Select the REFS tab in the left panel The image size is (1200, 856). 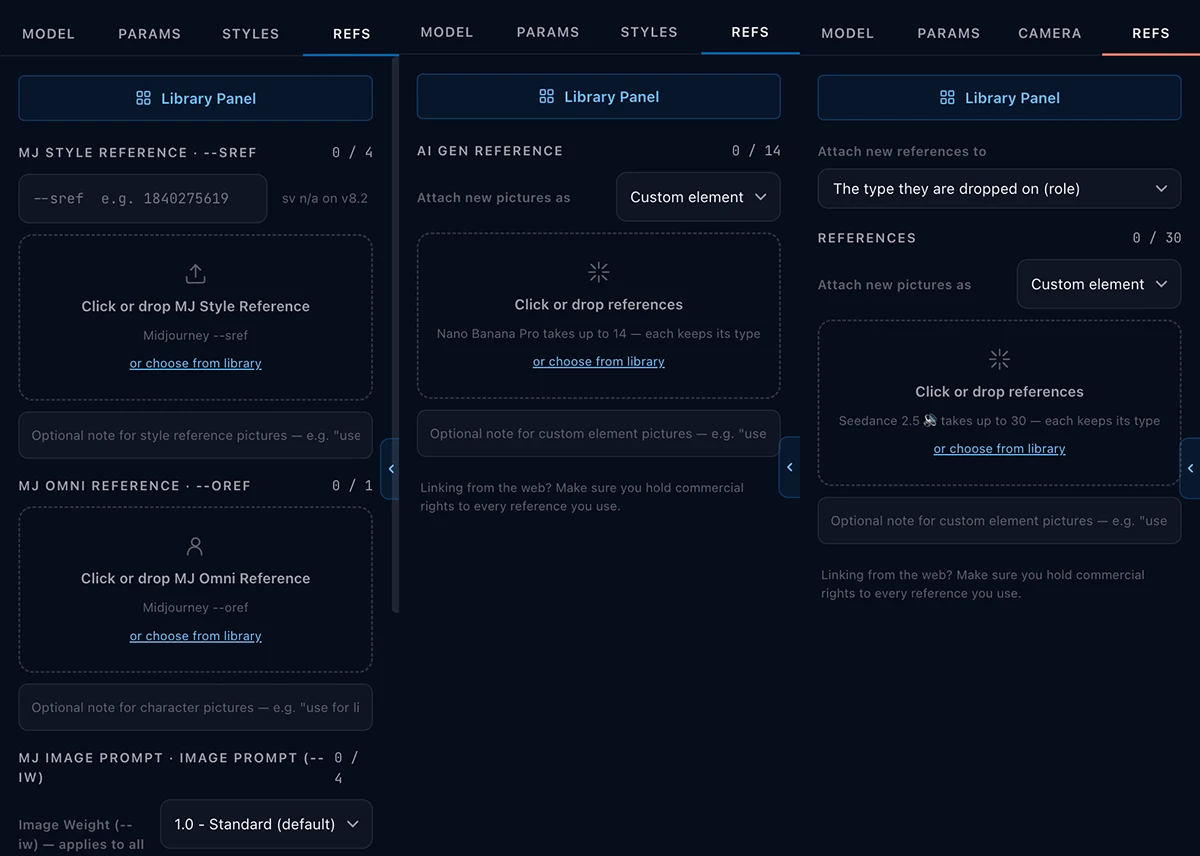click(351, 33)
